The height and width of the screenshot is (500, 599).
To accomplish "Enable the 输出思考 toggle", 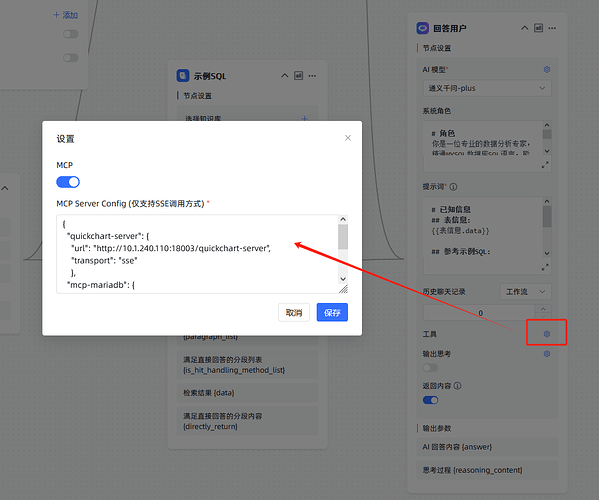I will [x=430, y=368].
